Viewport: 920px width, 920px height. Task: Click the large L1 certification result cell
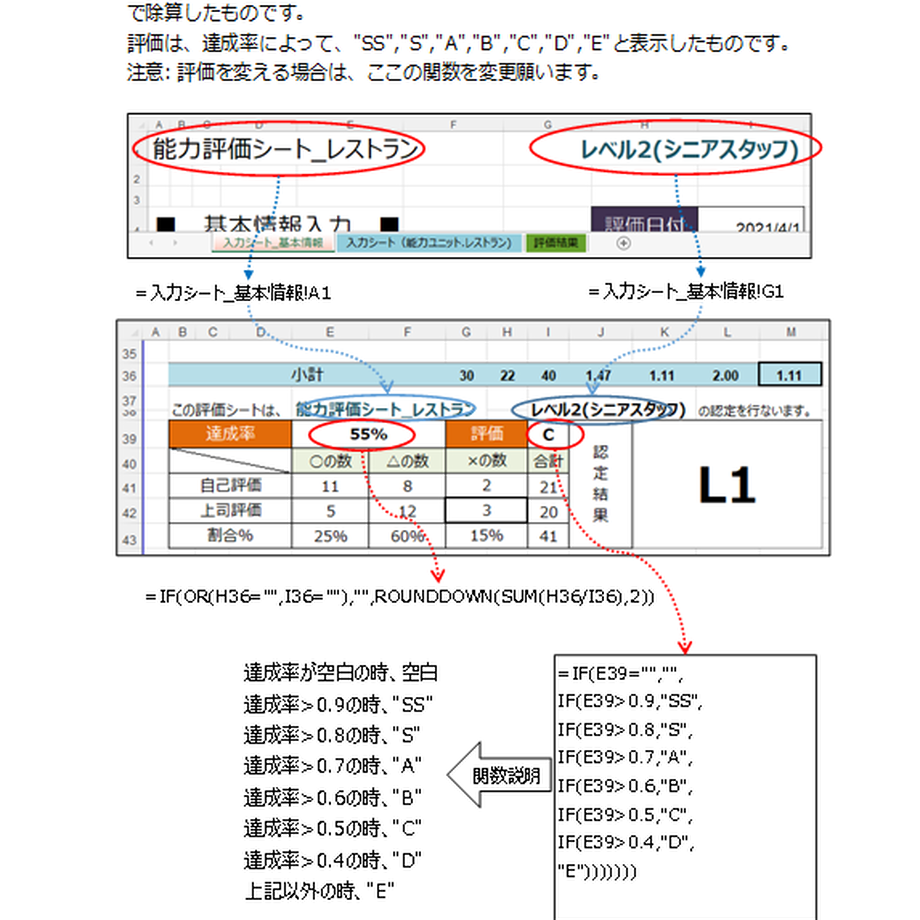coord(727,485)
